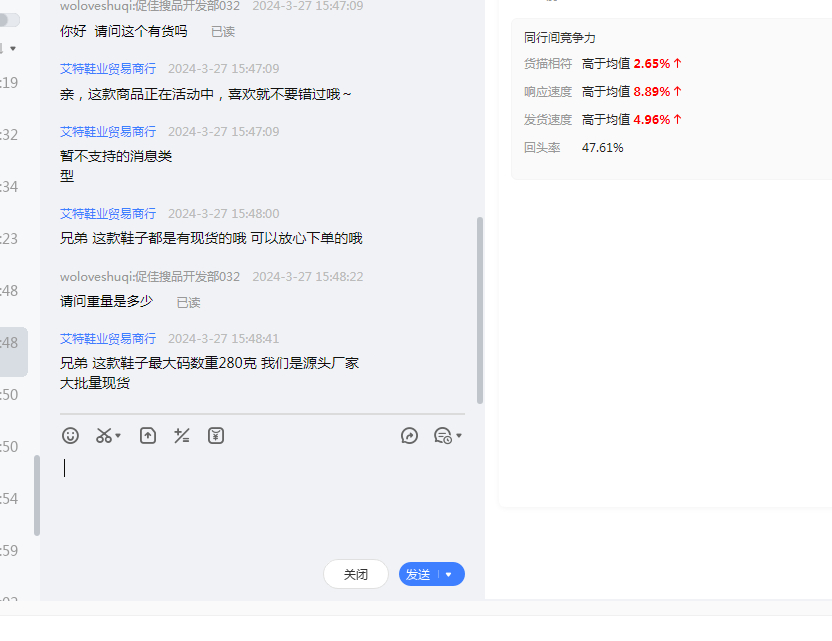This screenshot has width=832, height=641.
Task: Click the scissors screenshot tool icon
Action: 103,436
